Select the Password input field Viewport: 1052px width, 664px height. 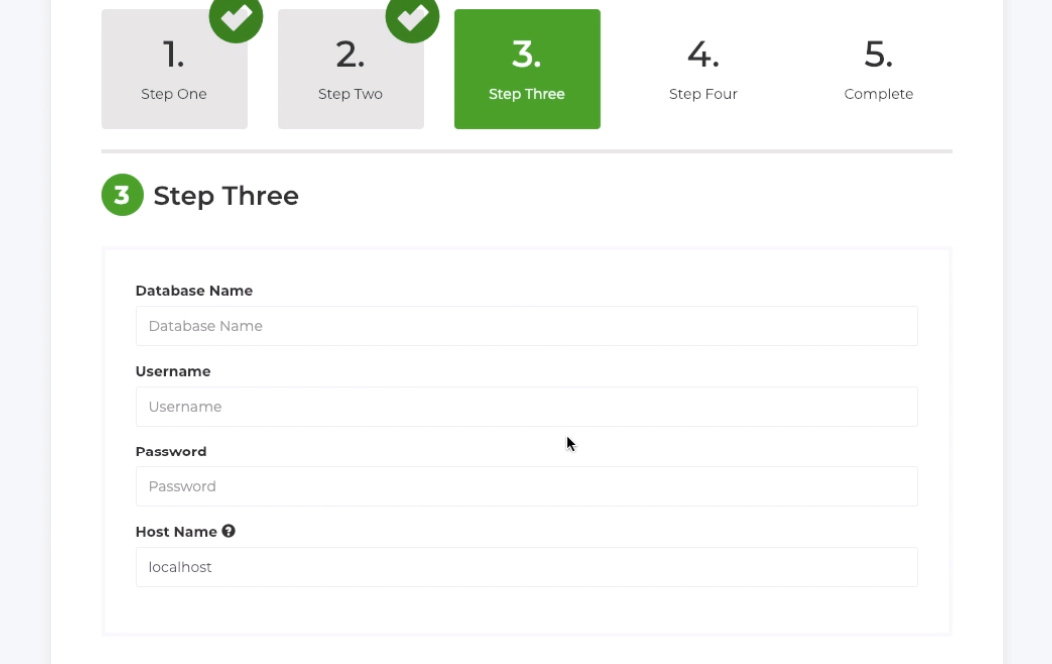pos(526,487)
